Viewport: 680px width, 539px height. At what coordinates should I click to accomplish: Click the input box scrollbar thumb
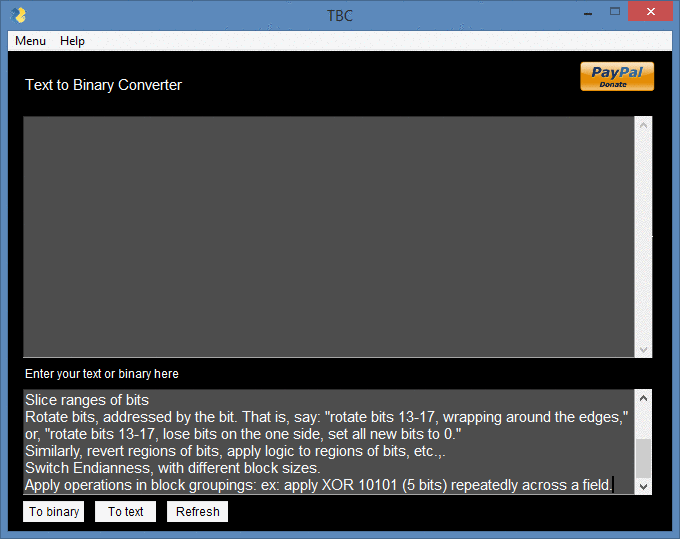643,458
